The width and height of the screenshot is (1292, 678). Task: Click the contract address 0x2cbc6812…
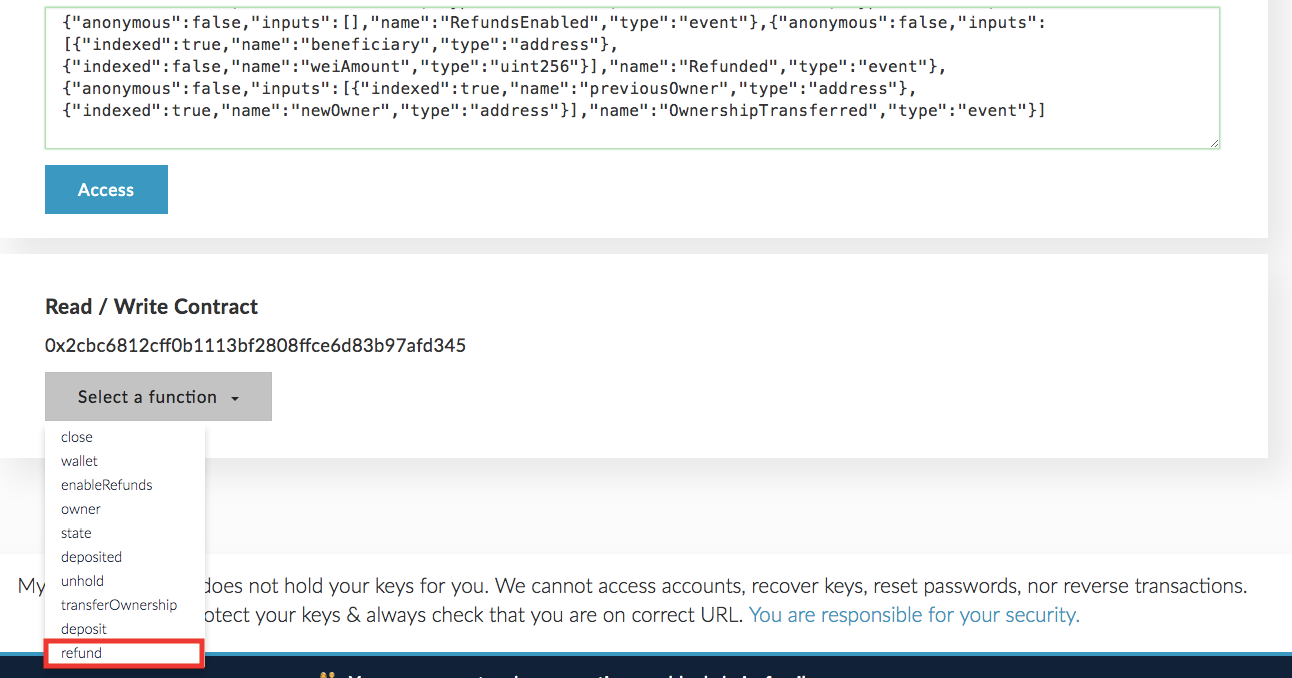point(255,346)
